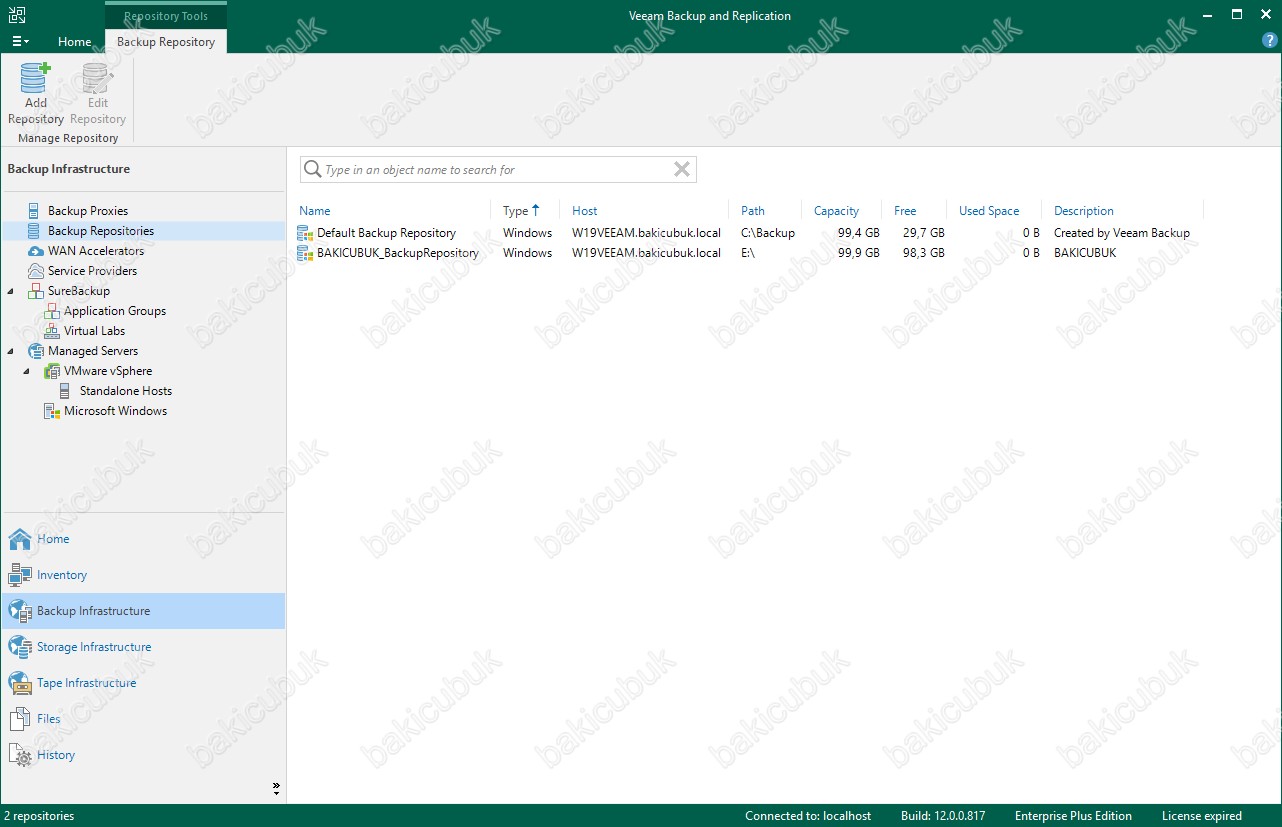Click the navigation pane overflow chevron
The image size is (1282, 827).
pyautogui.click(x=276, y=788)
